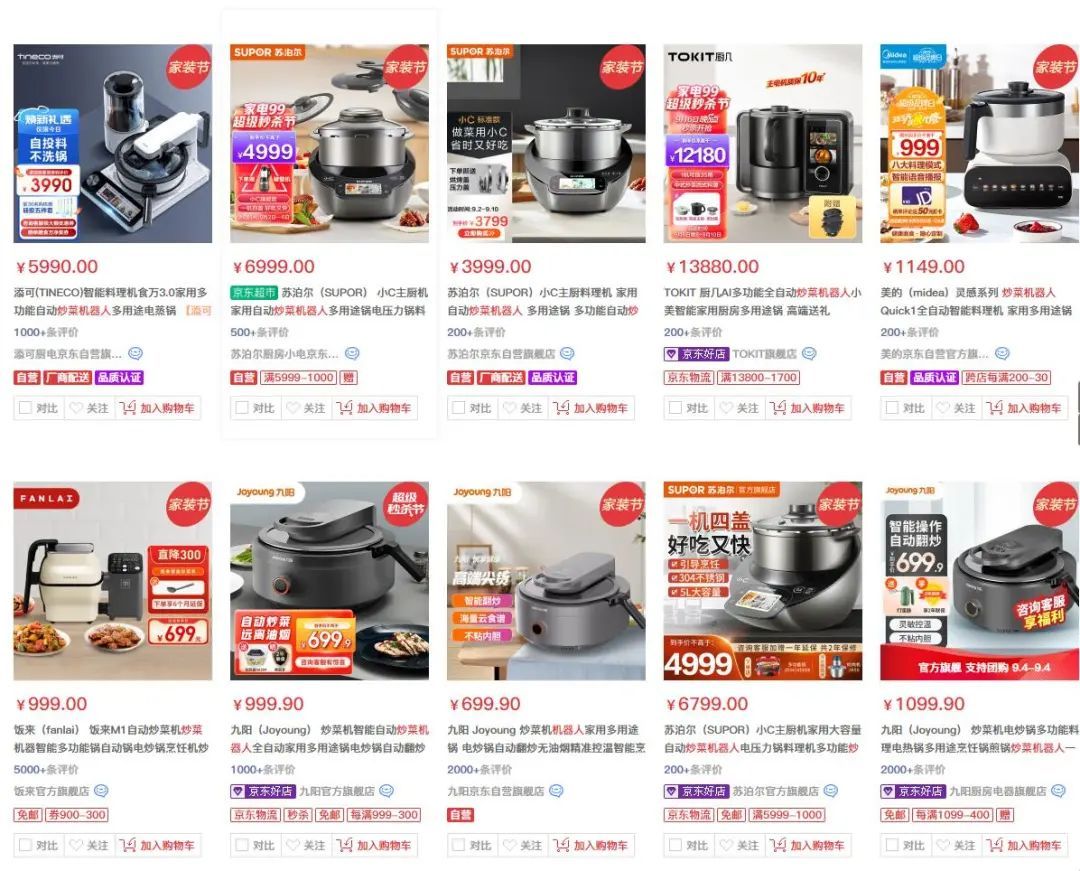Click 每满1099-400 tag on ¥1099.90 product
The image size is (1080, 871).
[x=953, y=815]
